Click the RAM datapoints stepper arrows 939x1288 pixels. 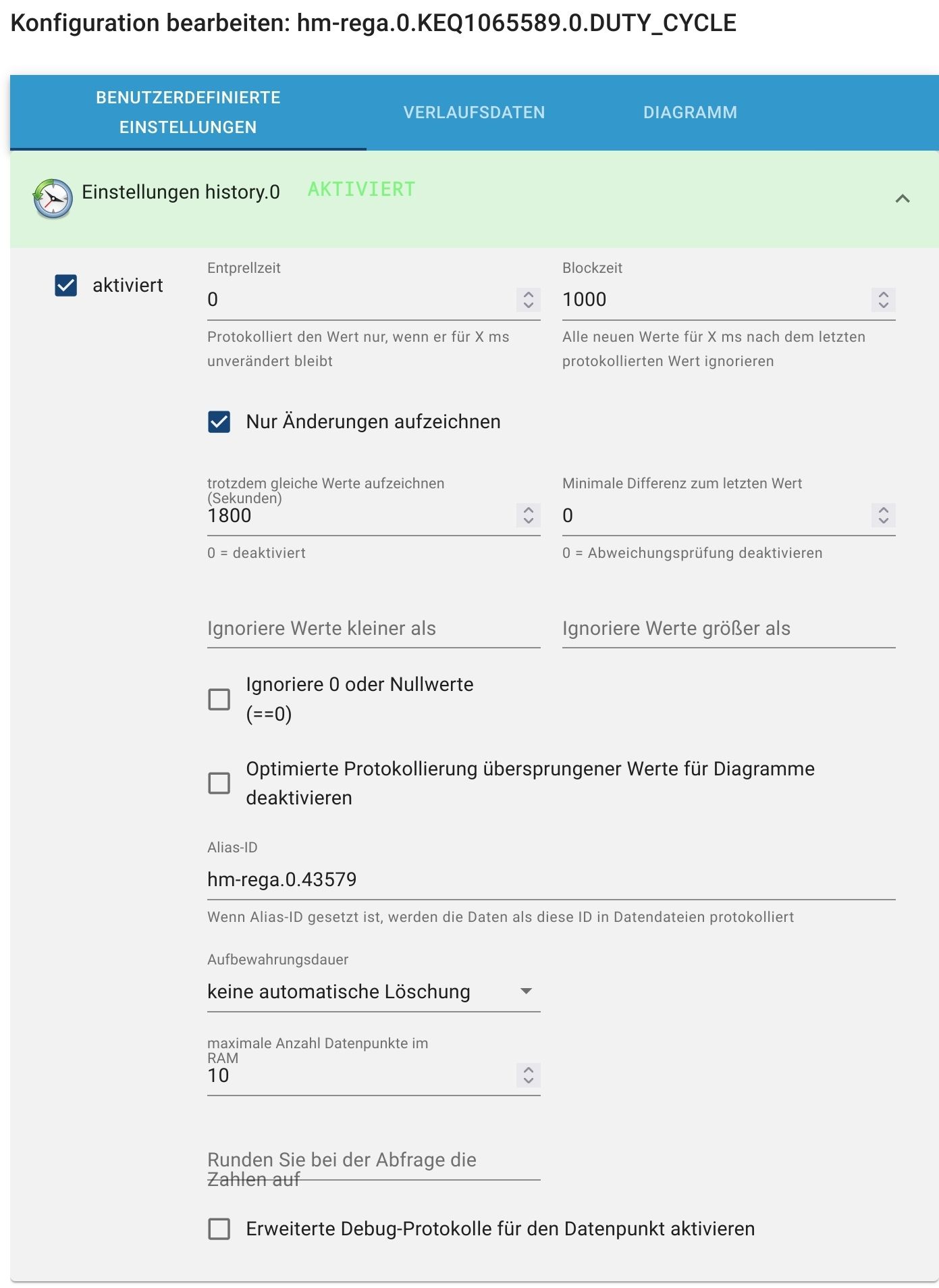529,1075
